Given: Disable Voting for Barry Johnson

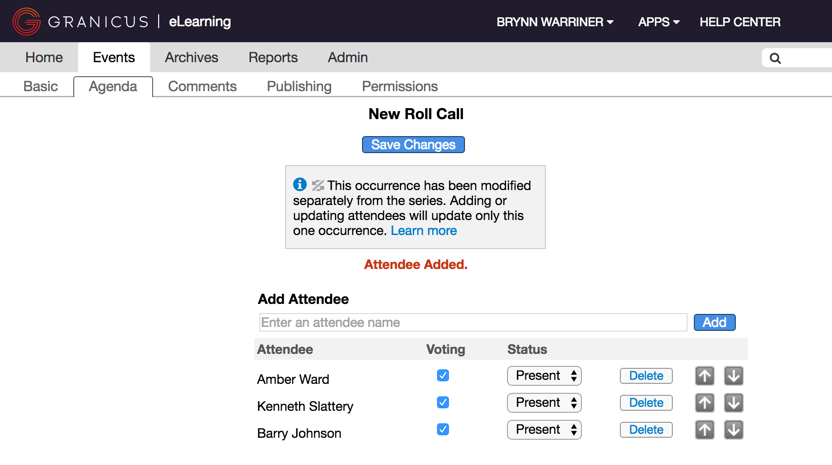Looking at the screenshot, I should 443,430.
